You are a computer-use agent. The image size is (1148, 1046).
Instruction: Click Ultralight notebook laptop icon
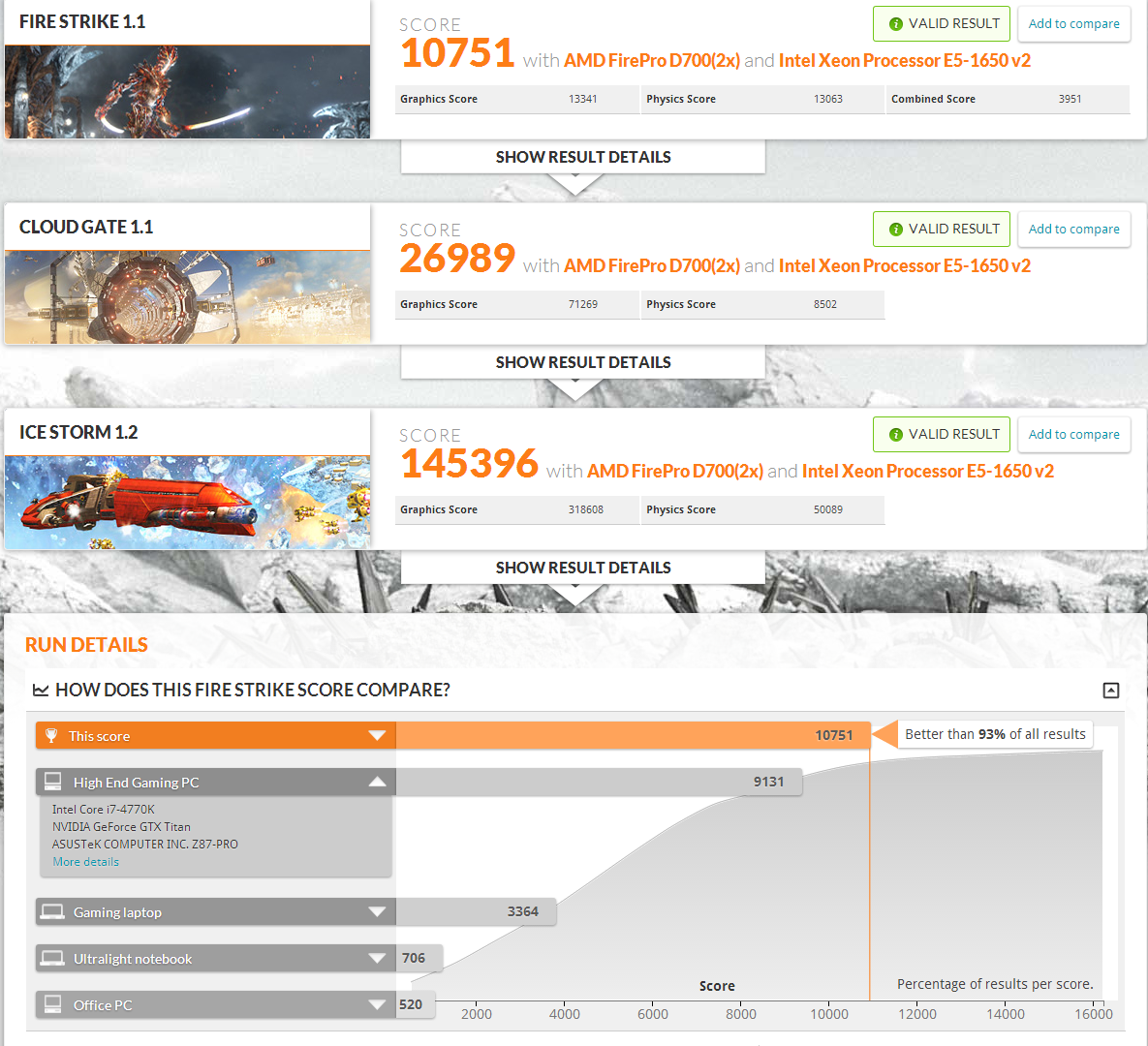pyautogui.click(x=52, y=958)
